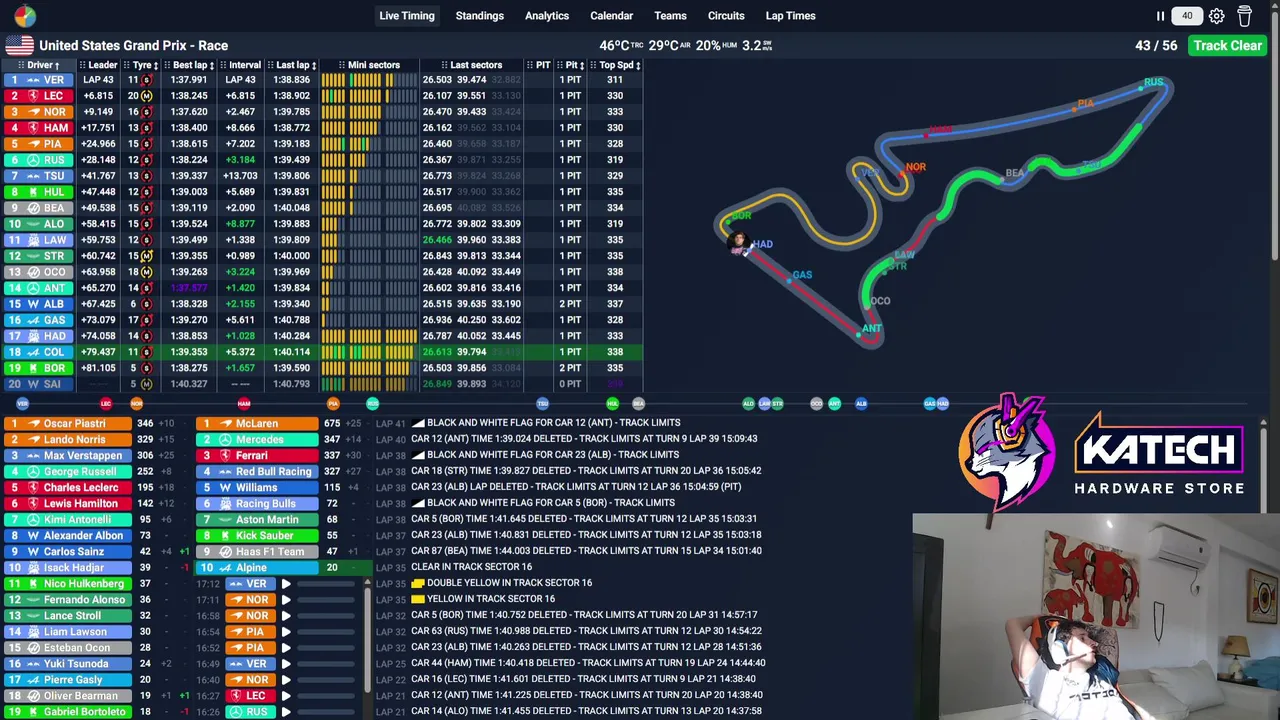Click the medium tyre icon in SAI row
The height and width of the screenshot is (720, 1280).
click(146, 384)
